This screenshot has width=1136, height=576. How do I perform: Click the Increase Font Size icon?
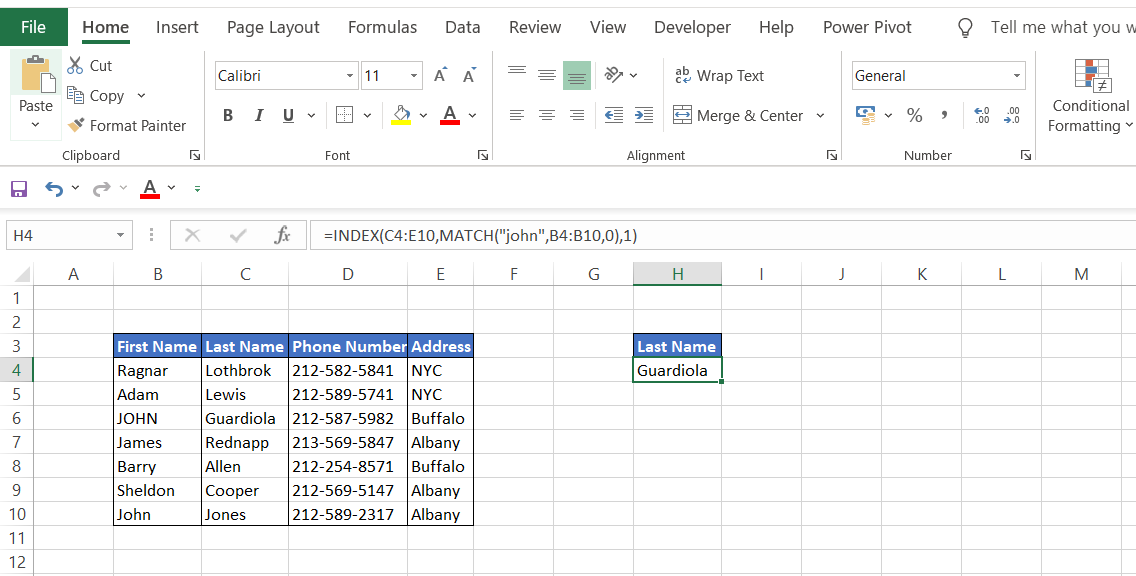tap(440, 76)
